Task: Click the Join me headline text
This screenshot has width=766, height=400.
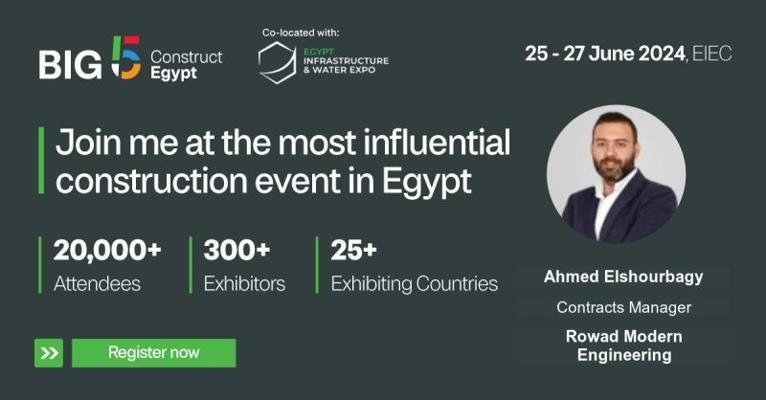Action: click(283, 162)
